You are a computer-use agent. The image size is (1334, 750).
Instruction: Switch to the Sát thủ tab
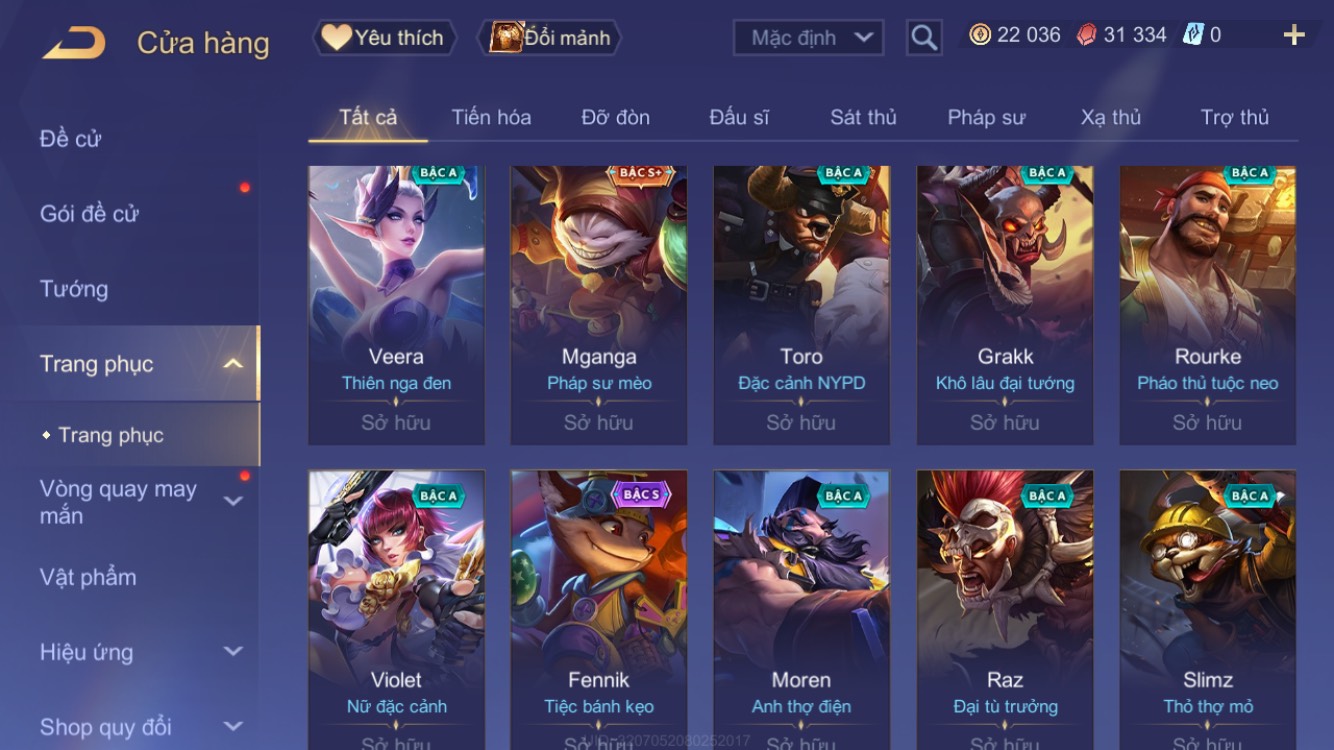tap(863, 117)
